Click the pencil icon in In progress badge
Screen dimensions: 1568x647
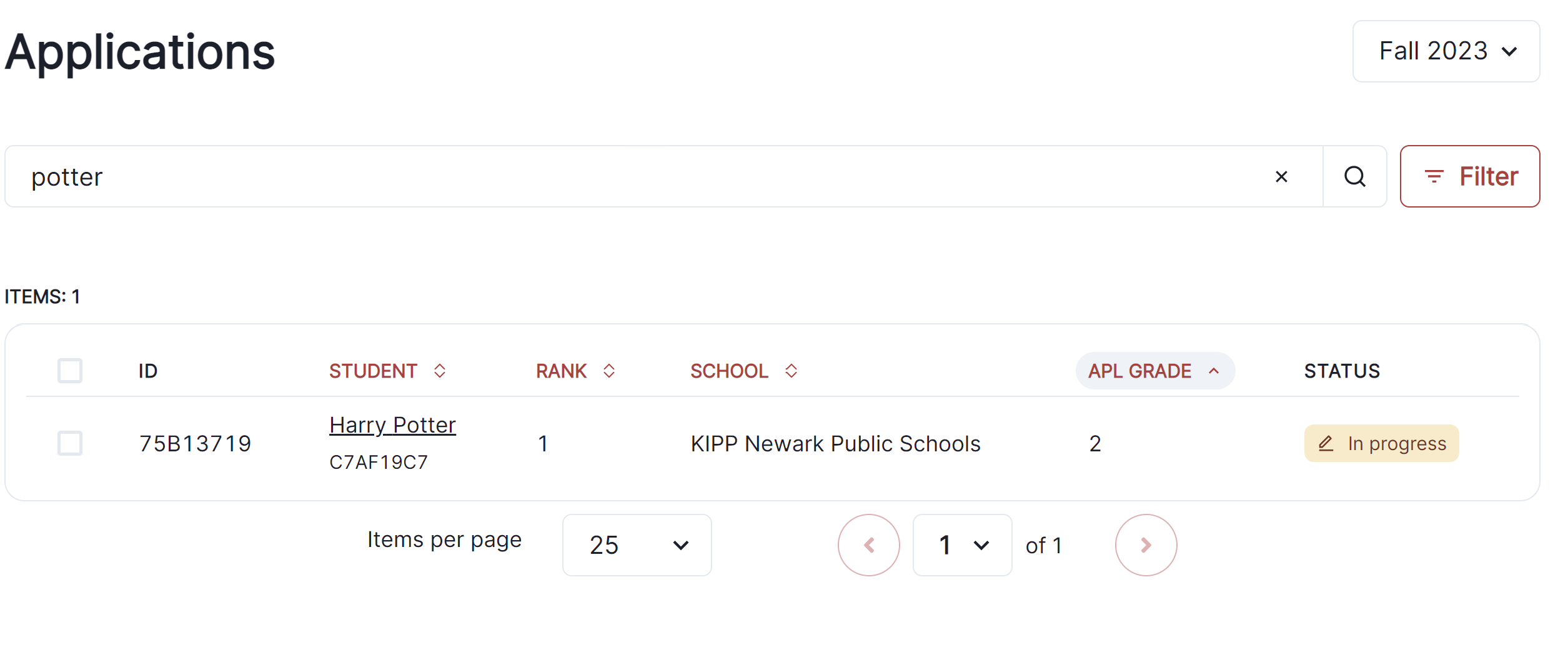(x=1326, y=443)
